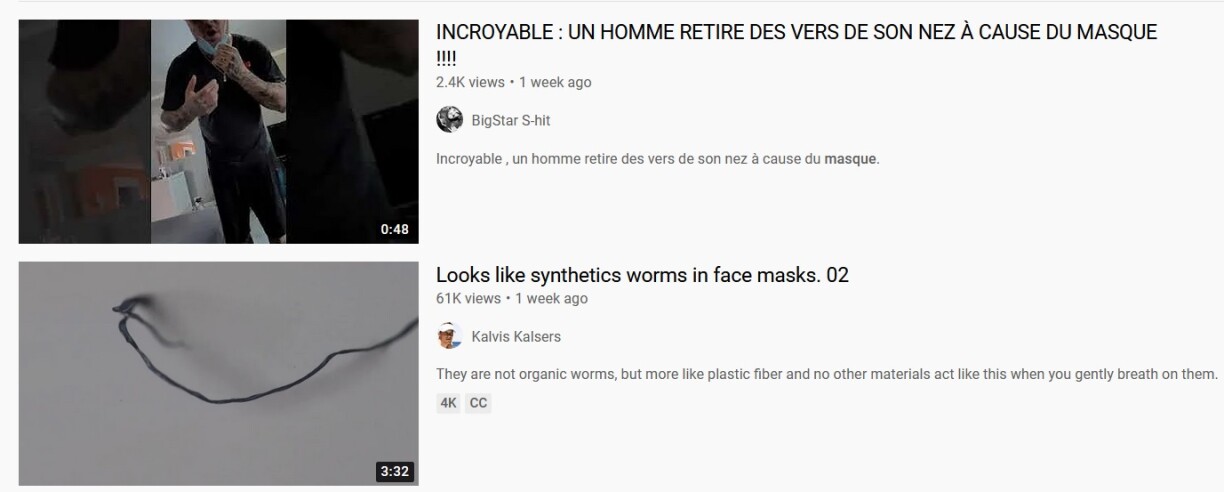Viewport: 1224px width, 492px height.
Task: Click the 1 week ago text under French video
Action: tap(555, 82)
